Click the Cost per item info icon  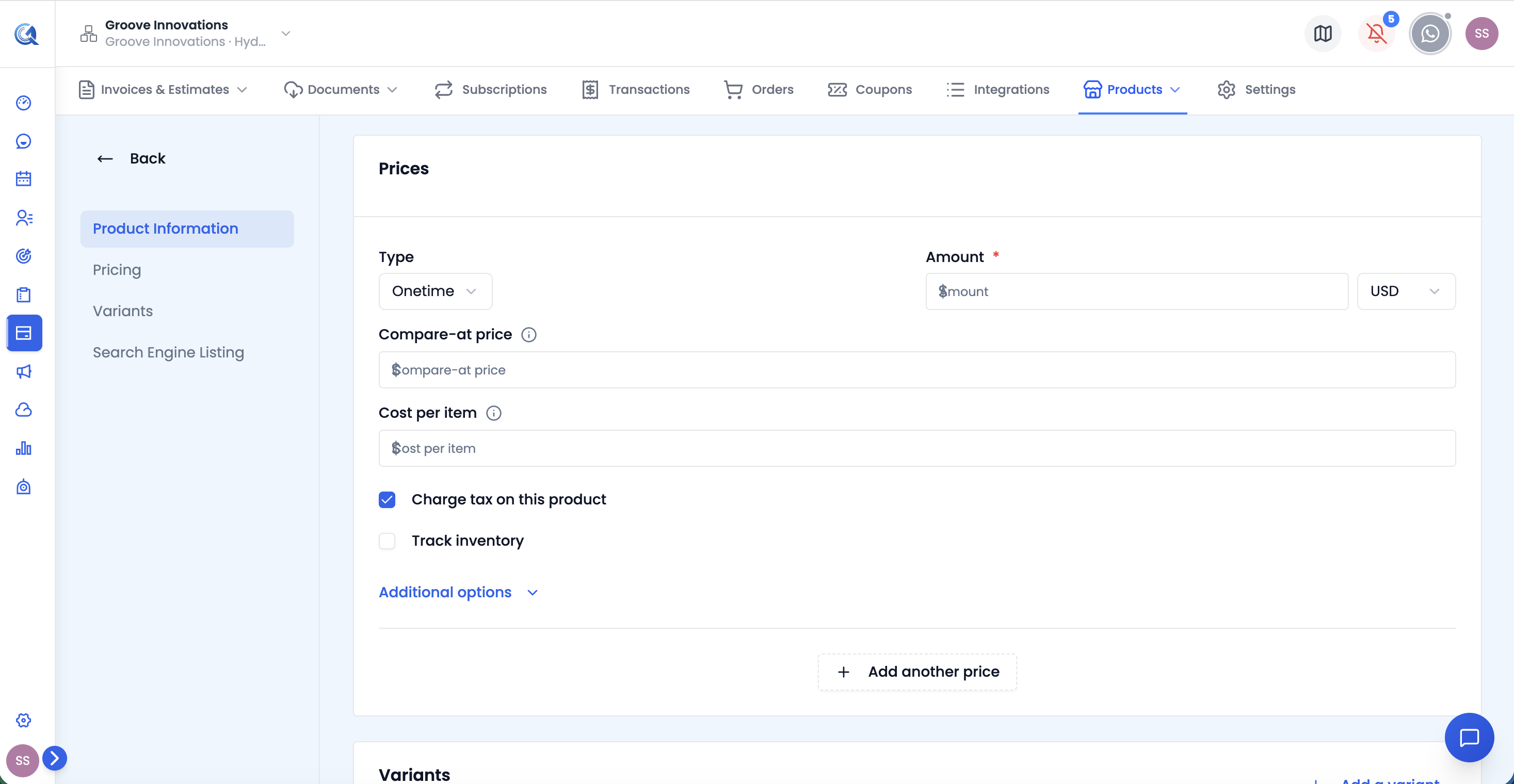click(493, 414)
